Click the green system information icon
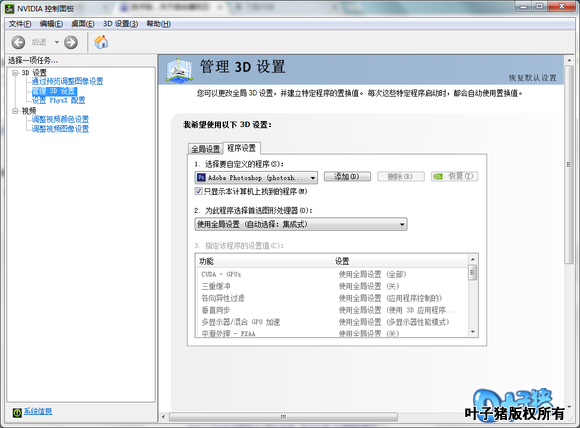Screen dimensions: 580x428 pos(17,412)
